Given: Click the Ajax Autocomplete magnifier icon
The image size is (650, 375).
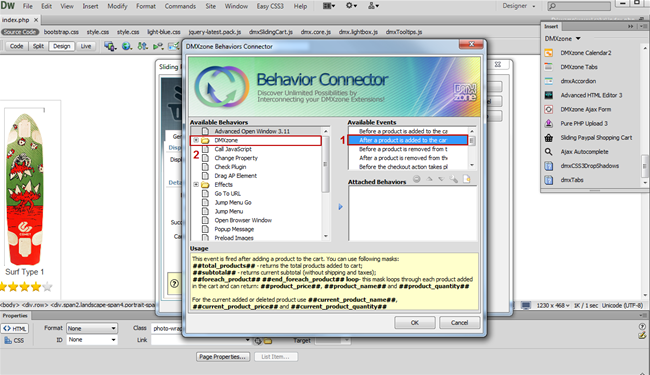Looking at the screenshot, I should [548, 152].
